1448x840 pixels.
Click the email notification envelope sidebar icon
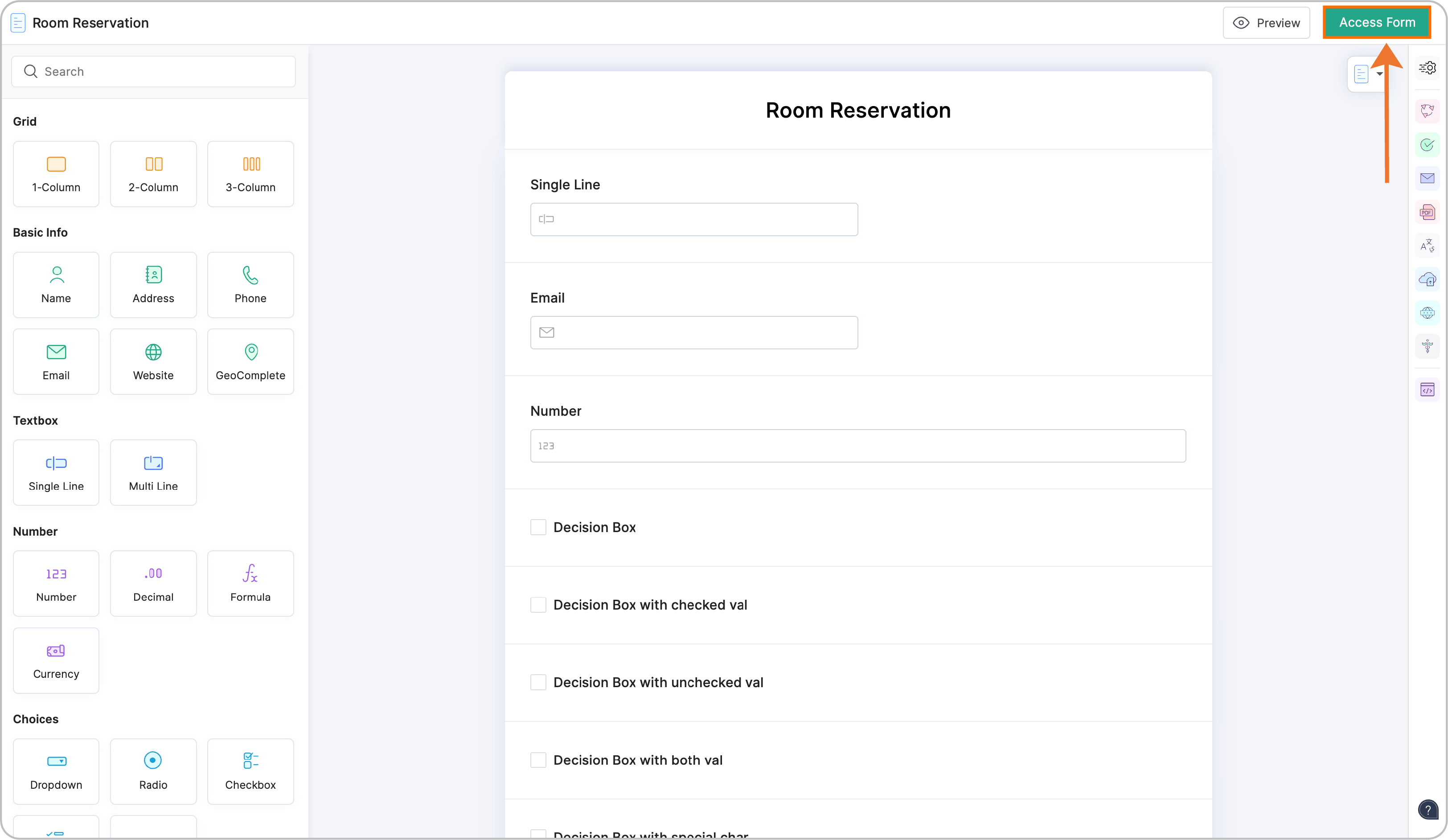pyautogui.click(x=1427, y=179)
